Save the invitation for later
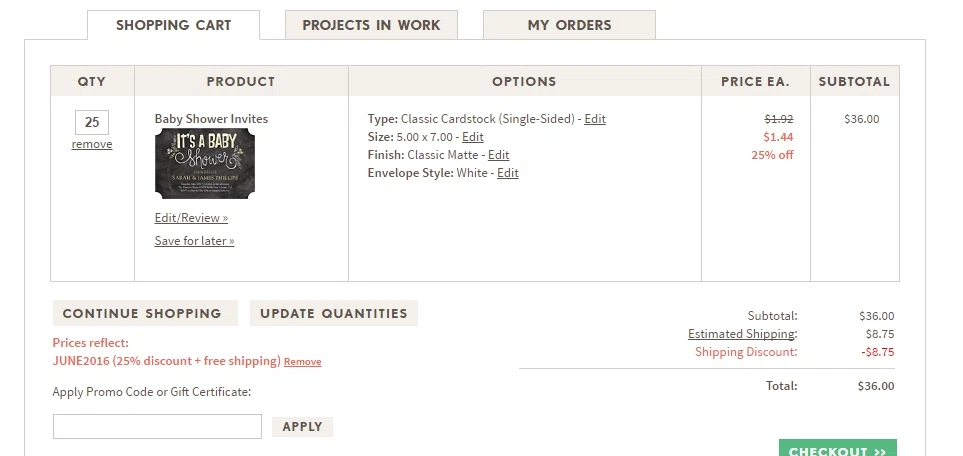Viewport: 963px width, 456px height. (x=194, y=240)
